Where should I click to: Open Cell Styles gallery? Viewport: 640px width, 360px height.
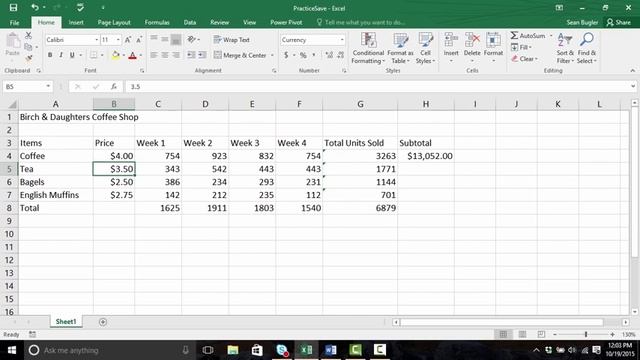tap(425, 48)
